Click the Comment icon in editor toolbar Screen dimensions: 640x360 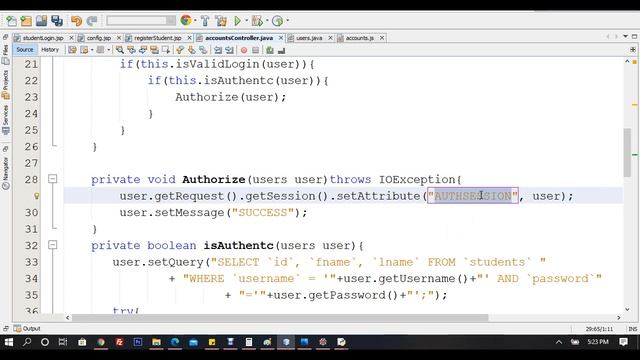click(270, 50)
